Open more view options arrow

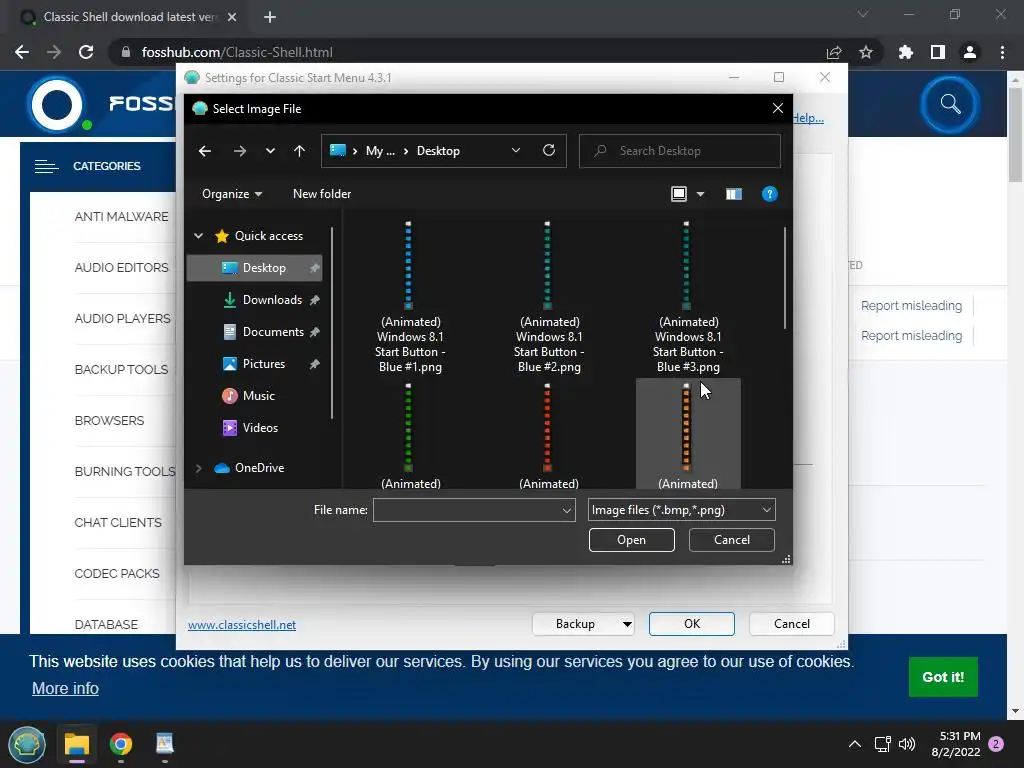click(x=700, y=194)
